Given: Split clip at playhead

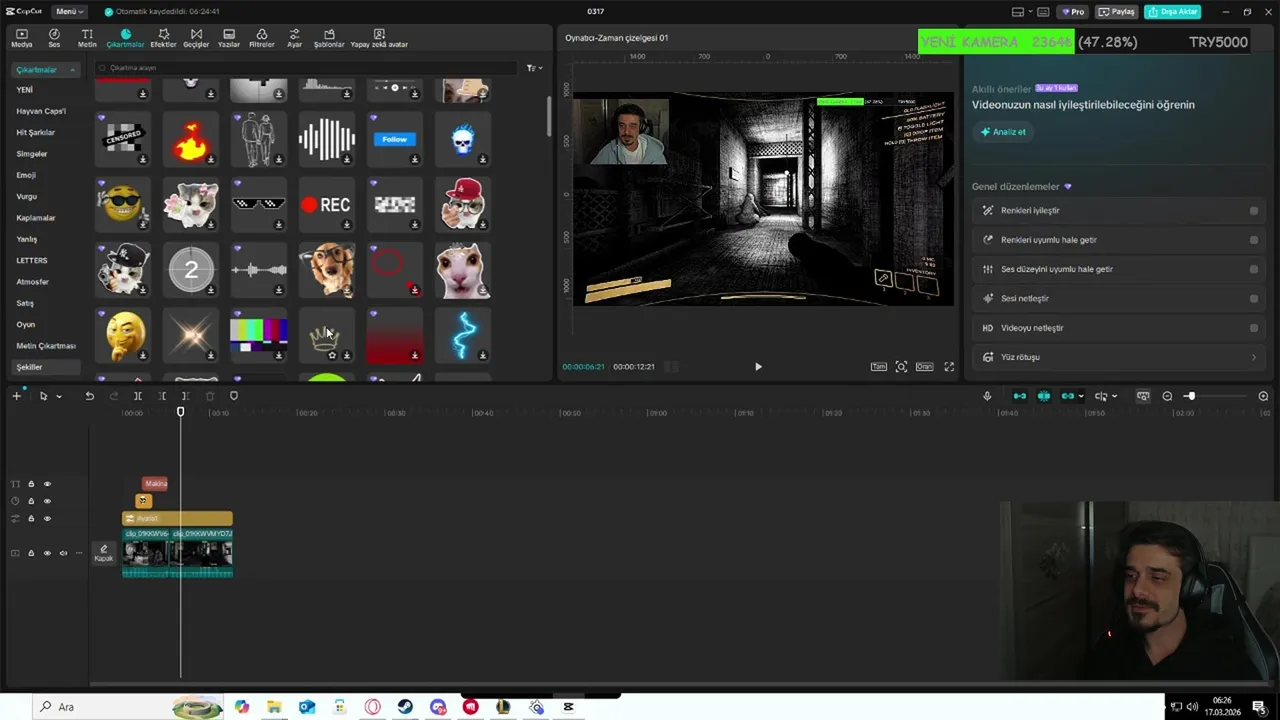Looking at the screenshot, I should (138, 396).
